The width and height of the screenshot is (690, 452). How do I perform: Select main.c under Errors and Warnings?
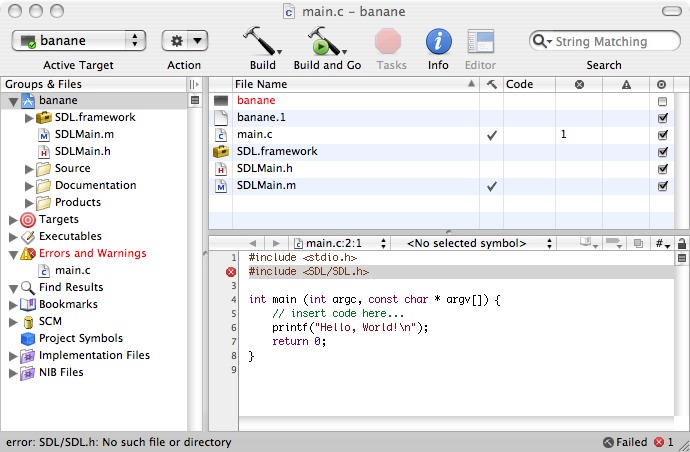(73, 270)
